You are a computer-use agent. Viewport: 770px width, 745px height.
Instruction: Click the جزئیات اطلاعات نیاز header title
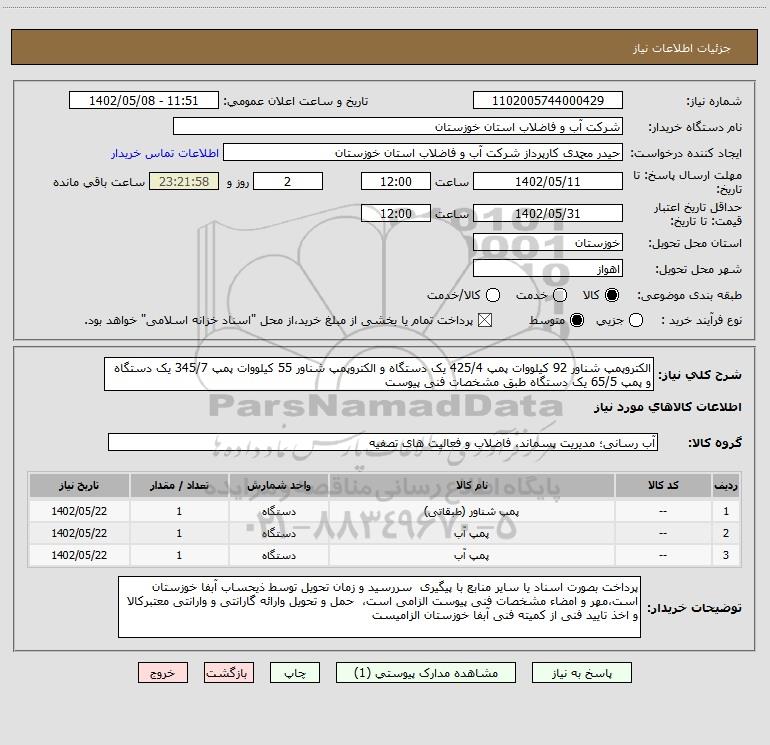click(x=682, y=48)
